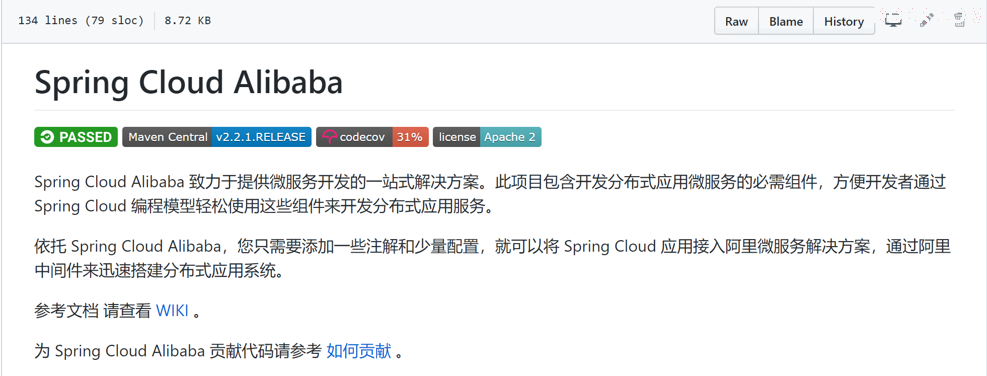Open the WIKI link
Image resolution: width=987 pixels, height=376 pixels.
[172, 310]
